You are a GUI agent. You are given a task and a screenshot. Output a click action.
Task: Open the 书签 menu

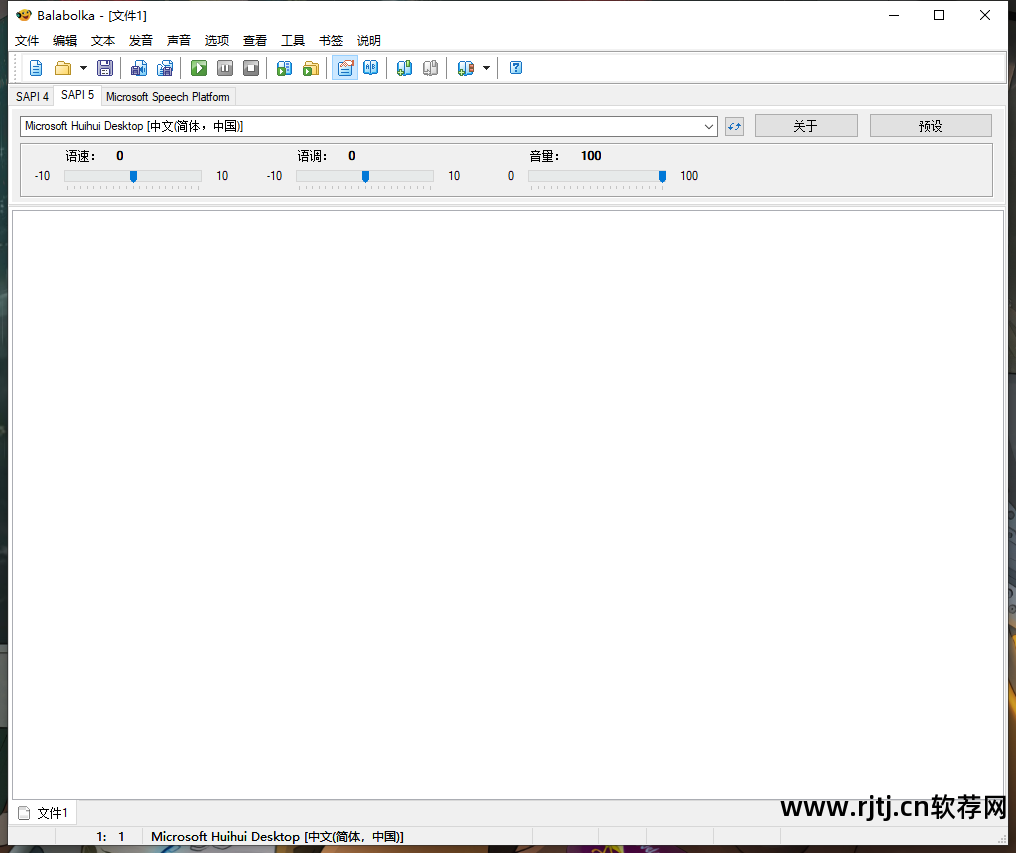pos(331,40)
